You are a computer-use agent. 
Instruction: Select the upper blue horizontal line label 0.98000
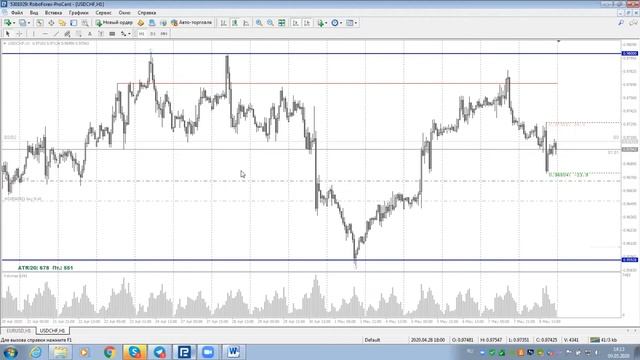tap(629, 53)
